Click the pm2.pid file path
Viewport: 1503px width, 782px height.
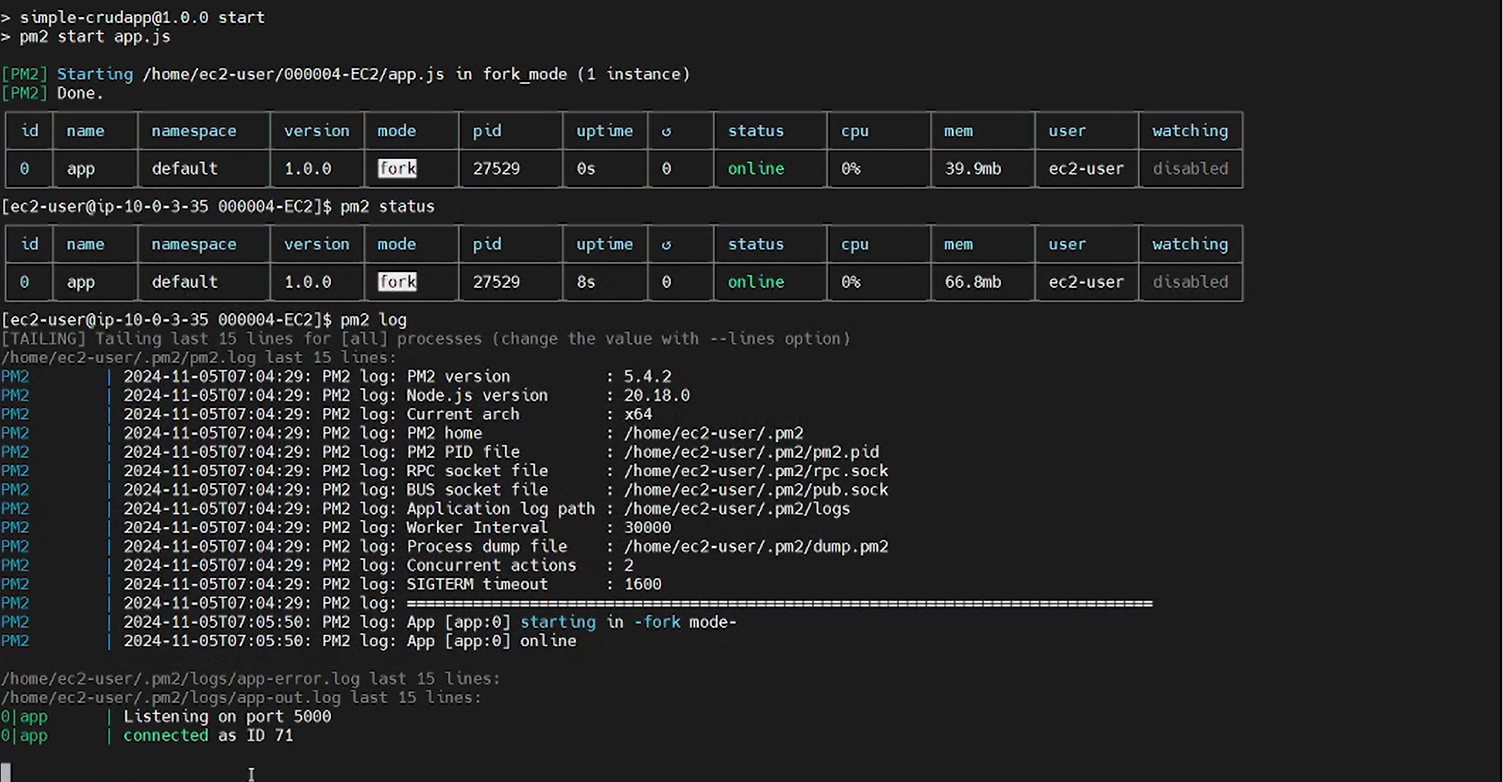click(x=751, y=452)
